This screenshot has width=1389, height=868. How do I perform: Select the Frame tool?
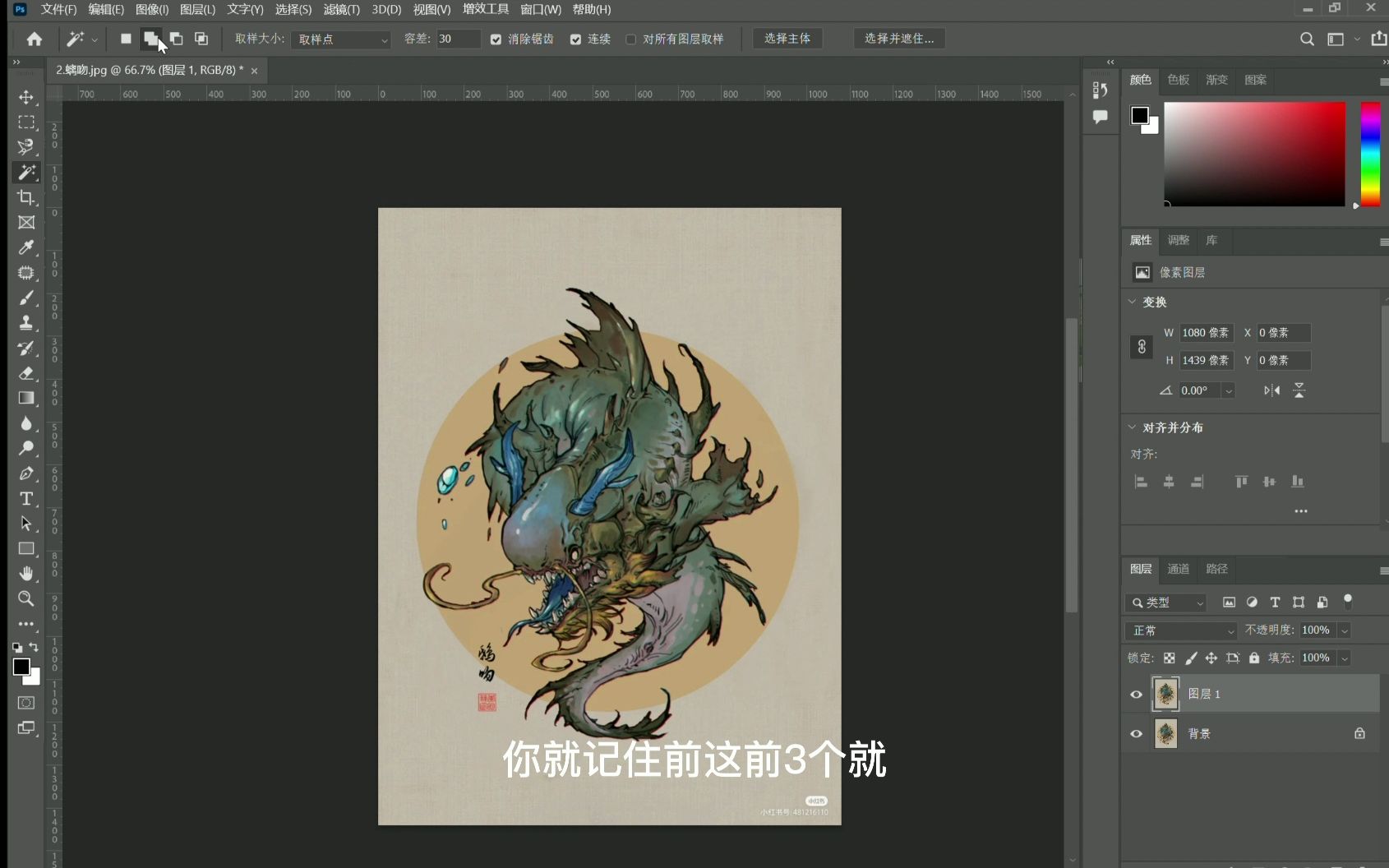coord(26,223)
